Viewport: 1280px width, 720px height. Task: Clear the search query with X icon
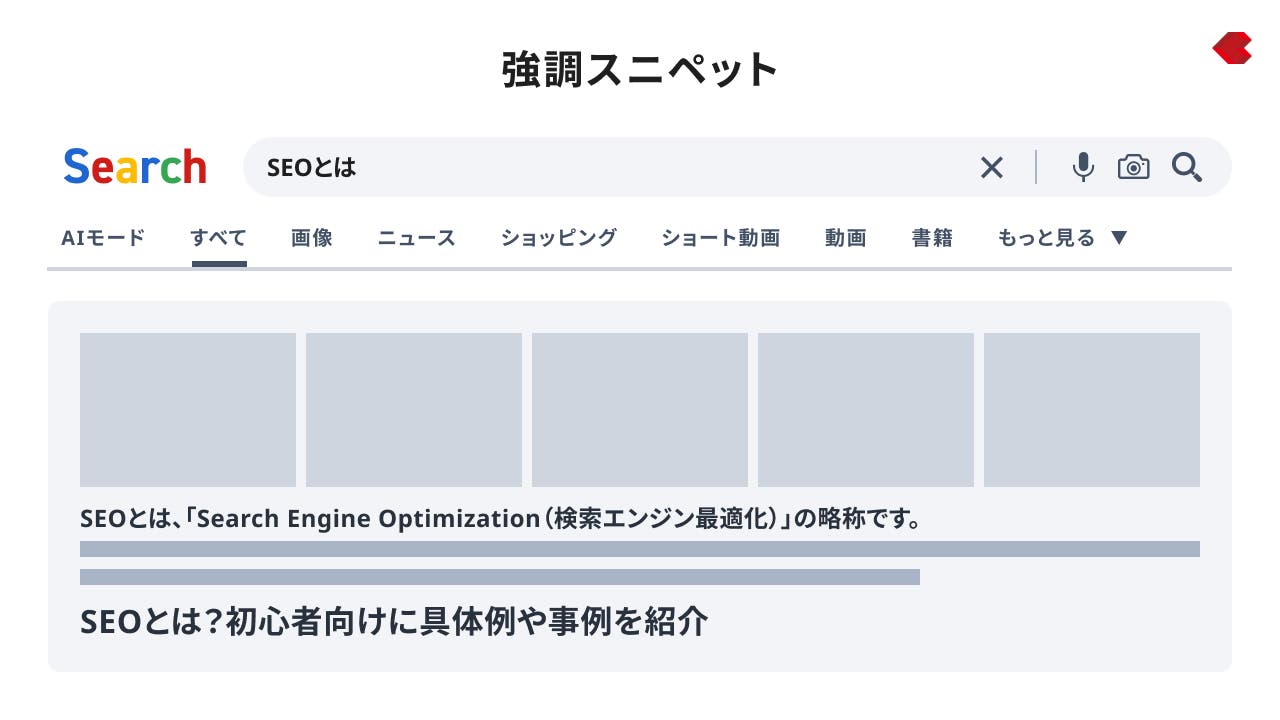click(x=991, y=167)
